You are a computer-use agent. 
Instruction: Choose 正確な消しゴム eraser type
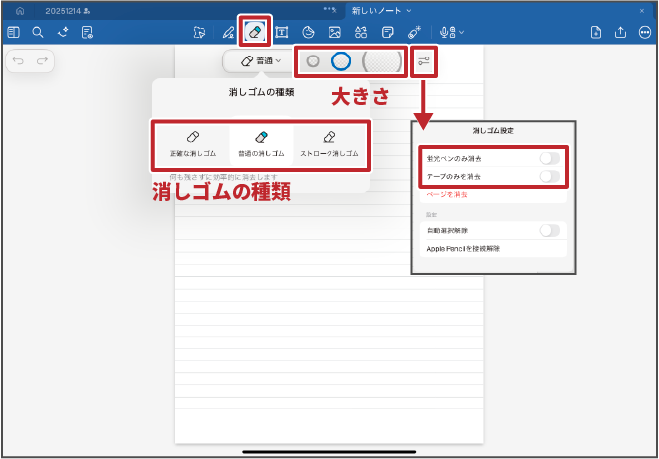click(x=193, y=144)
